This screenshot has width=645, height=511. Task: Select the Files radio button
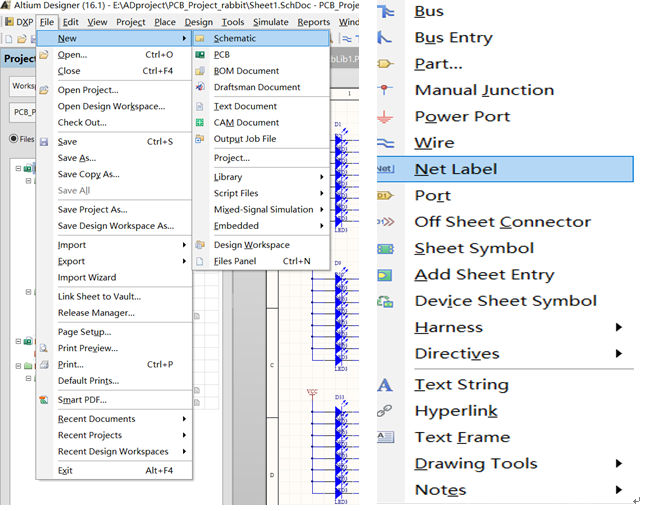[x=14, y=139]
